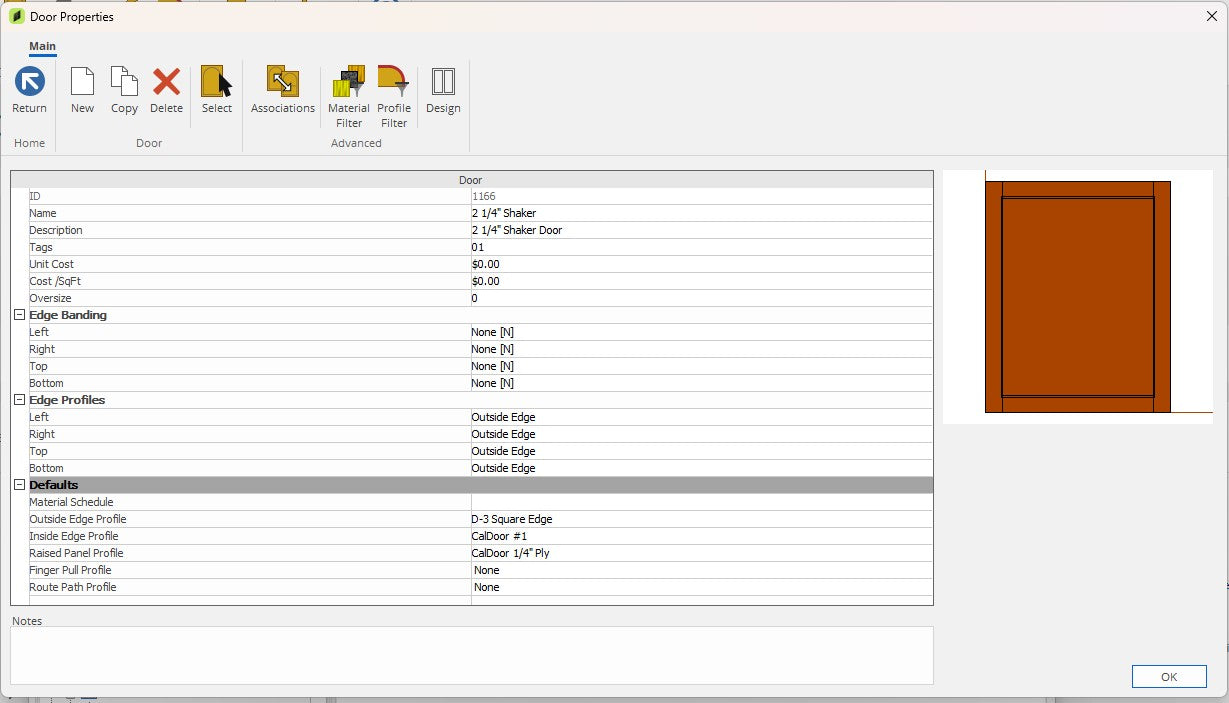Screen dimensions: 1229x703
Task: Switch to the Main ribbon tab
Action: pyautogui.click(x=42, y=46)
